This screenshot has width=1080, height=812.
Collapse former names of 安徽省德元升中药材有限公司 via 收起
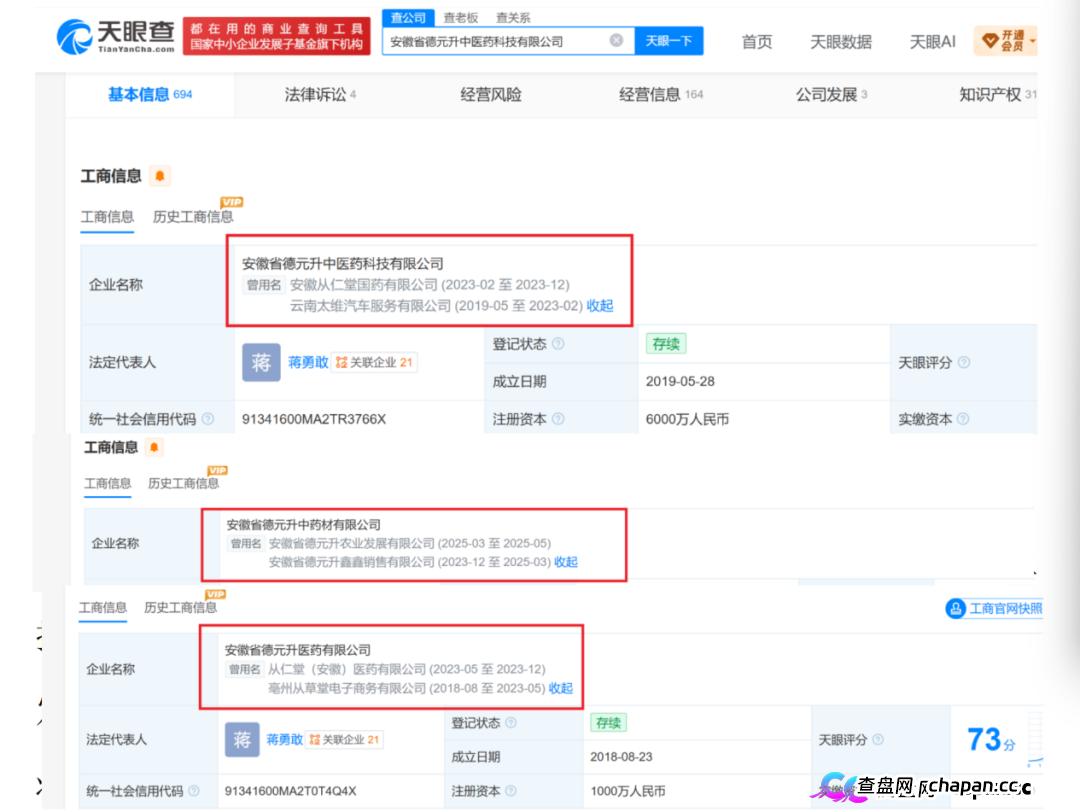coord(566,562)
